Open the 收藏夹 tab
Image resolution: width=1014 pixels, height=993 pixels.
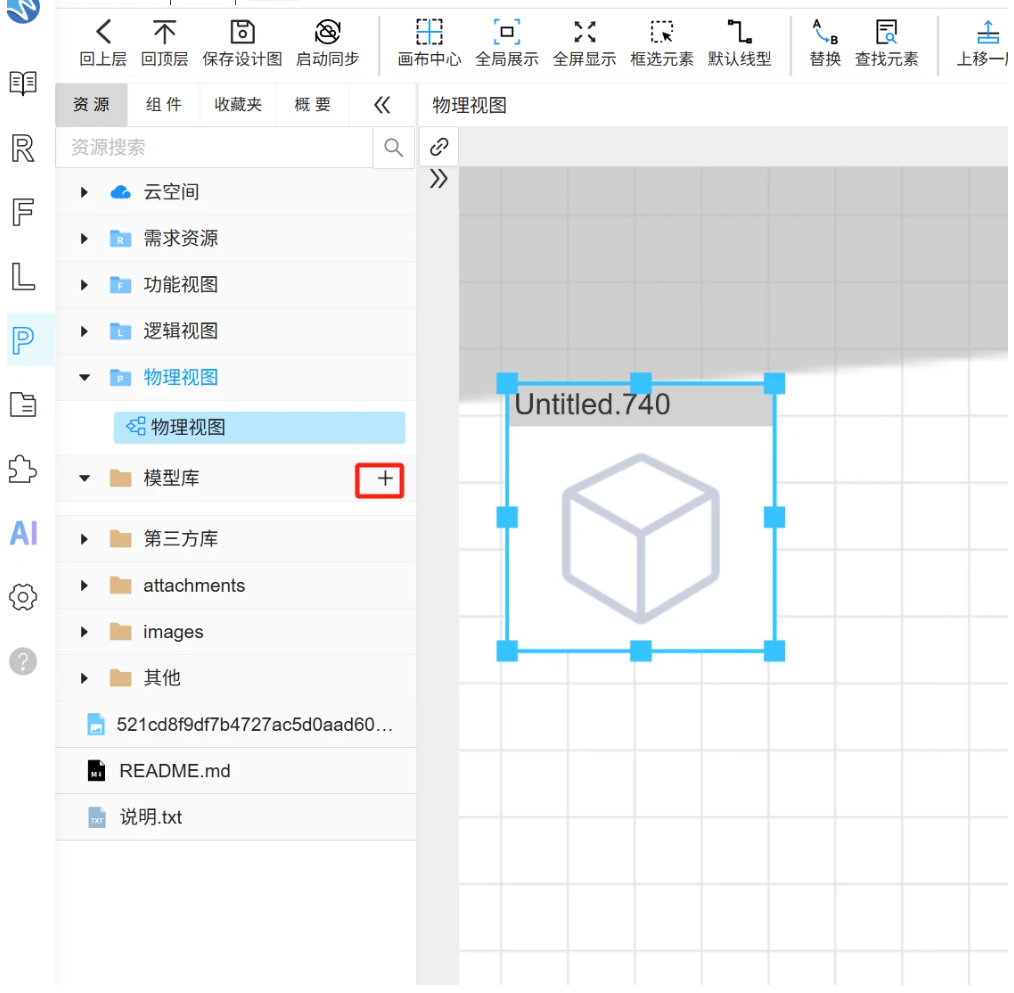point(238,105)
